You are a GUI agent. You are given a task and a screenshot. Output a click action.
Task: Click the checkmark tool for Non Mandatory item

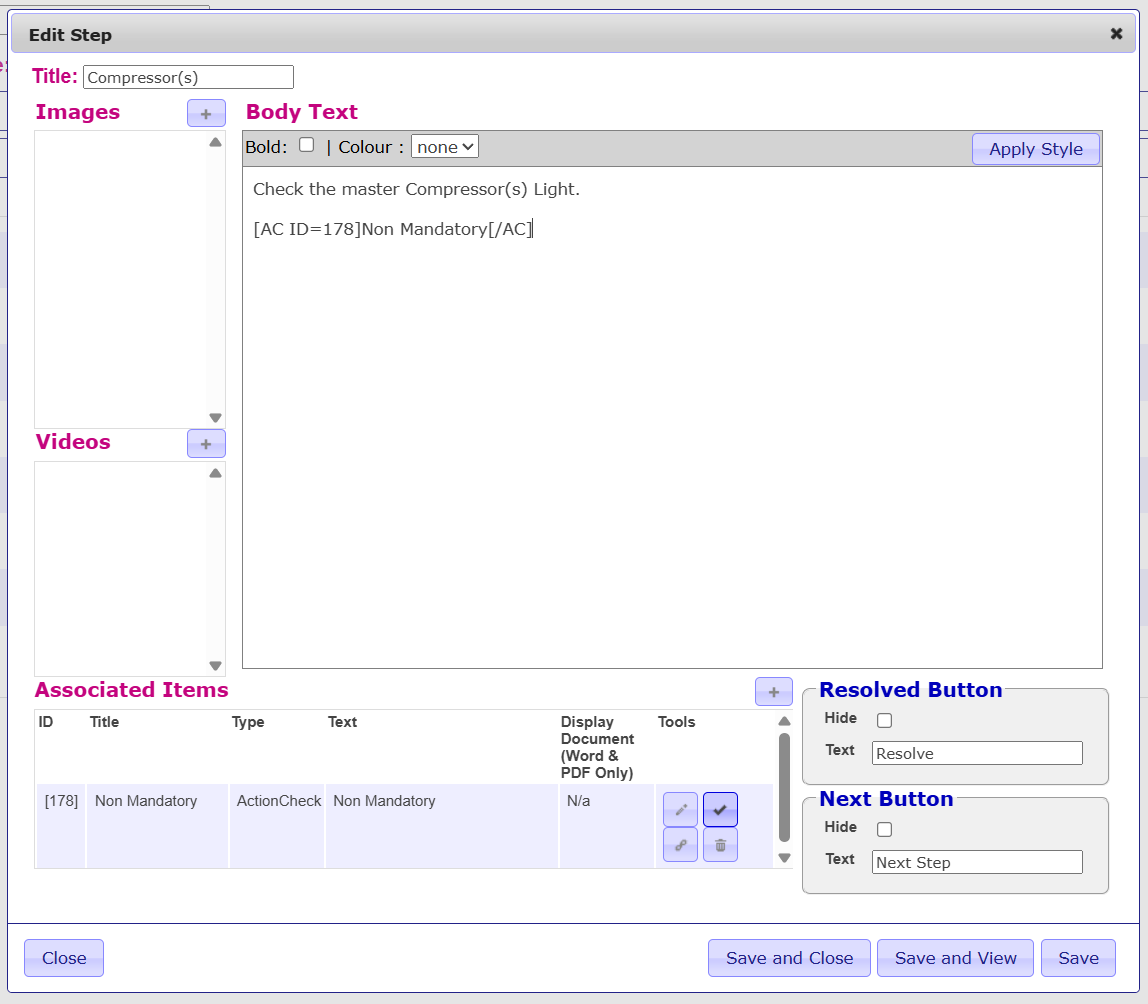(x=720, y=809)
